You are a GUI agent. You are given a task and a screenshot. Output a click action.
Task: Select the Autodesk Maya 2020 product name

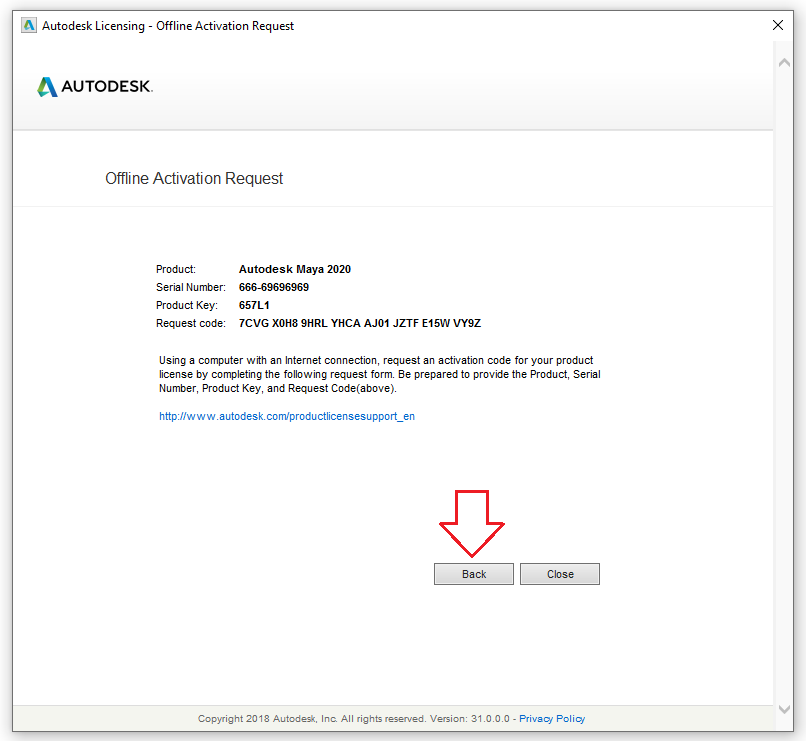click(x=295, y=269)
